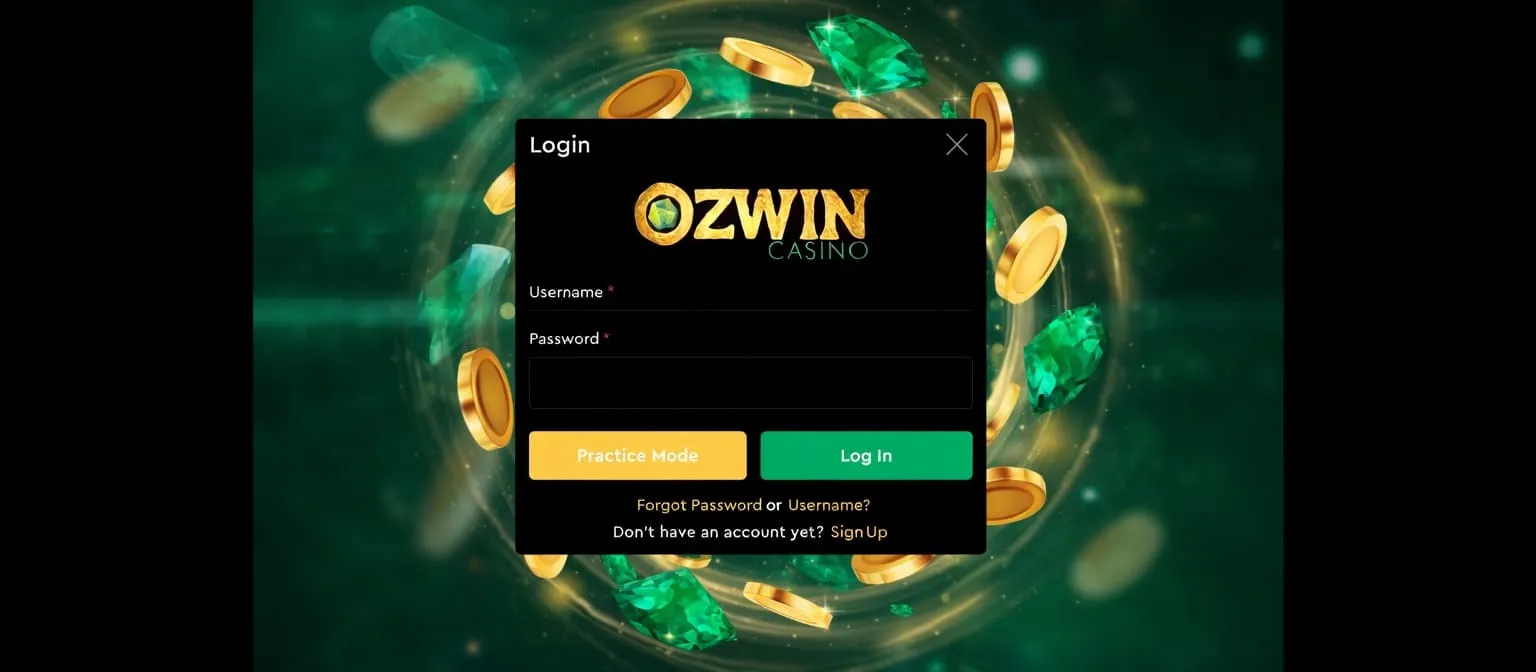Open the Forgot Password link
Screen dimensions: 1536x672
click(x=699, y=505)
